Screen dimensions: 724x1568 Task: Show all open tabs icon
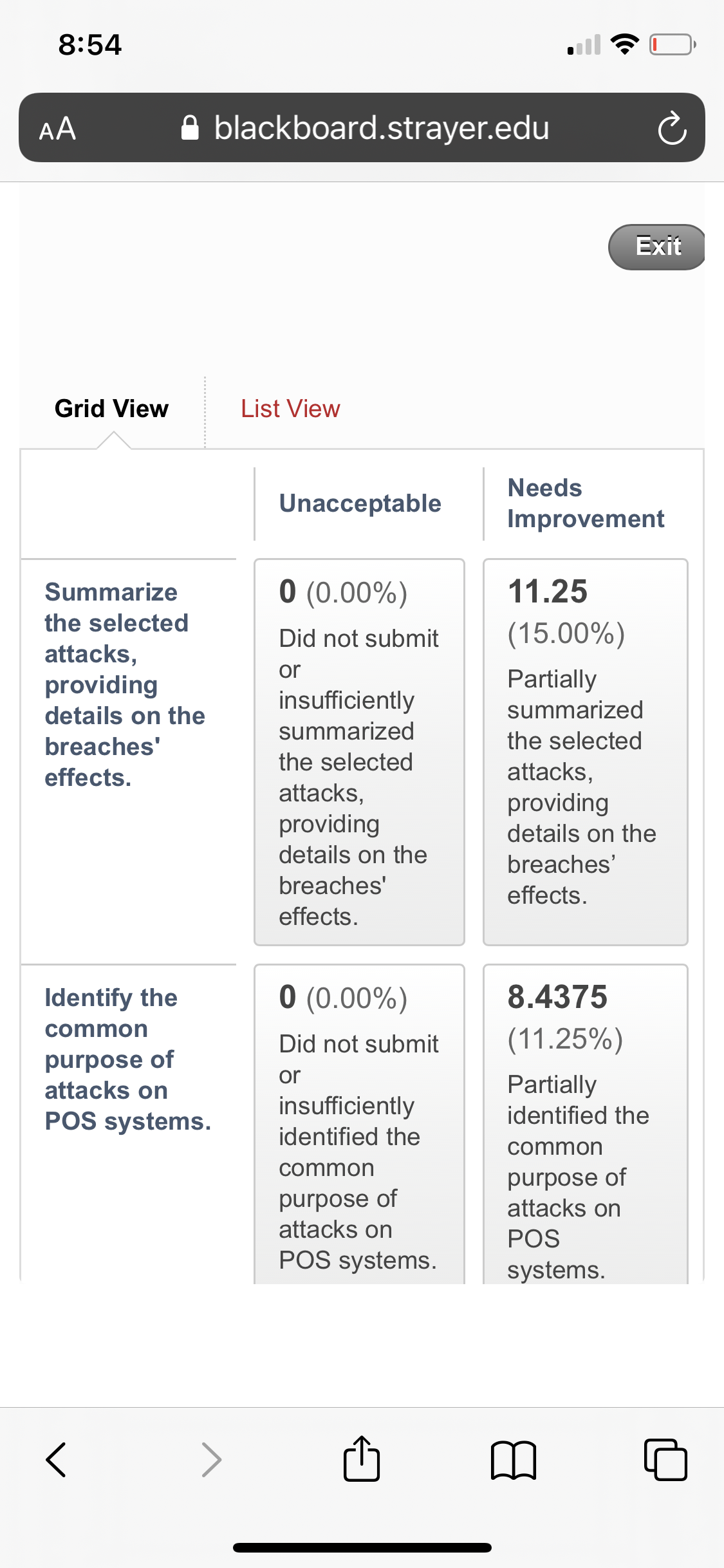tap(665, 1459)
